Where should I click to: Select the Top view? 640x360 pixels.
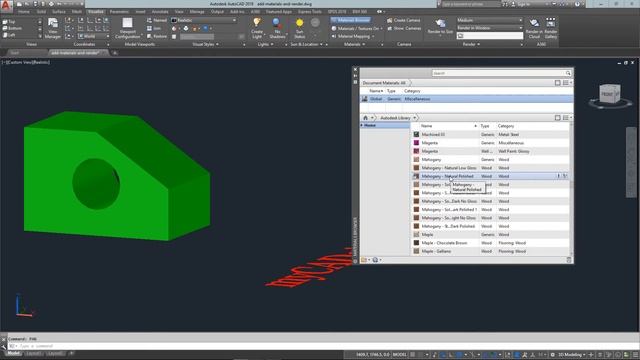[x=9, y=22]
